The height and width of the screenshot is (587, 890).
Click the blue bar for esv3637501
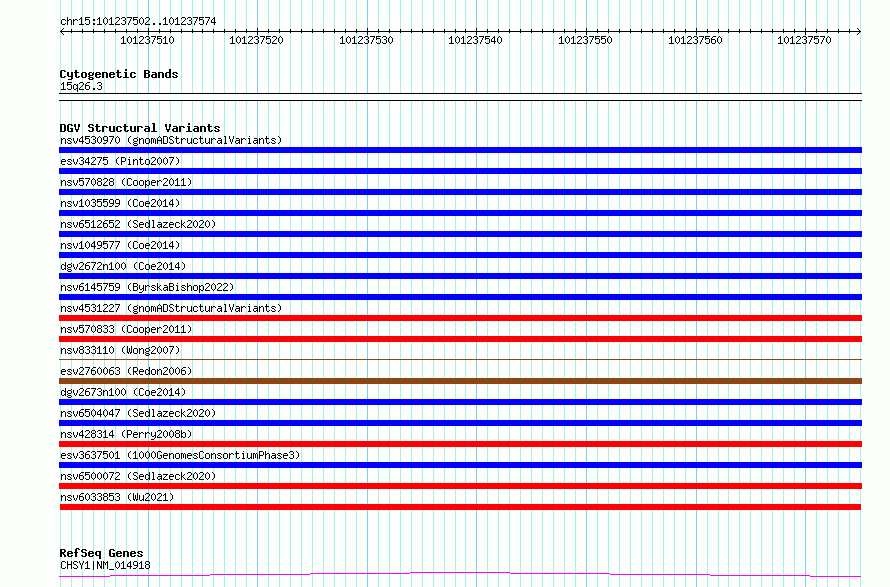460,465
